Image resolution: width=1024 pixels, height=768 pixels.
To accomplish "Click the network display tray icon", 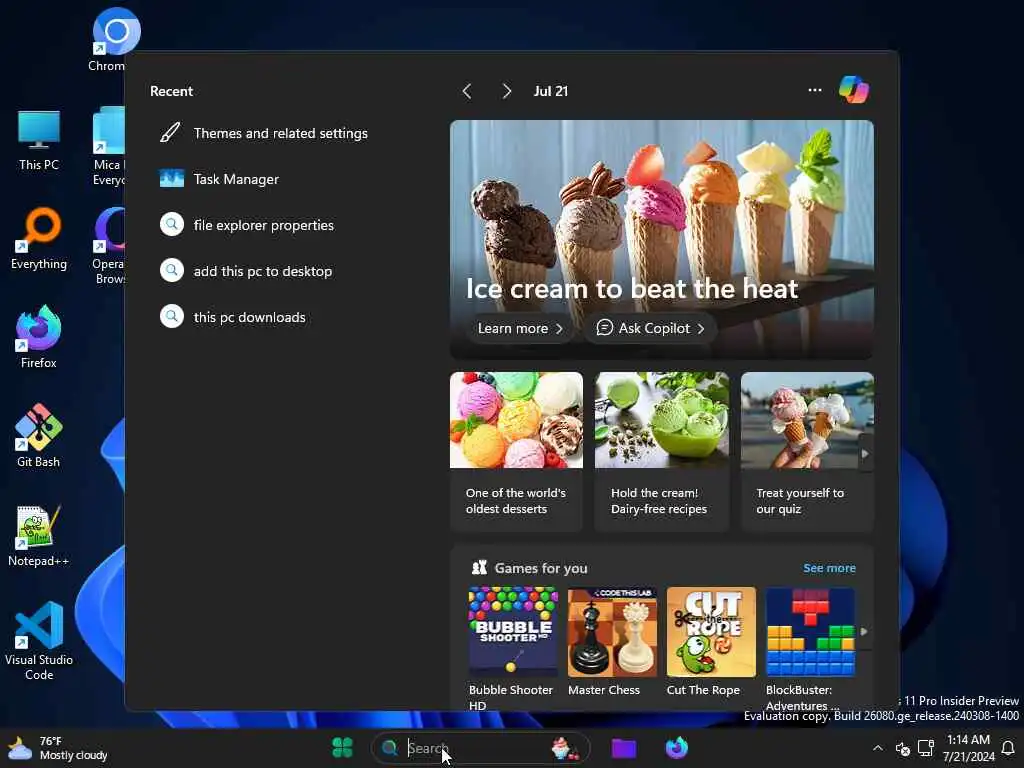I will pyautogui.click(x=925, y=748).
